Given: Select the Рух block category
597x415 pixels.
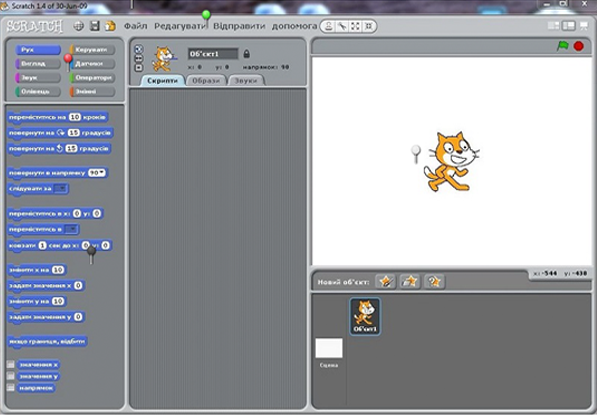Looking at the screenshot, I should (x=38, y=50).
